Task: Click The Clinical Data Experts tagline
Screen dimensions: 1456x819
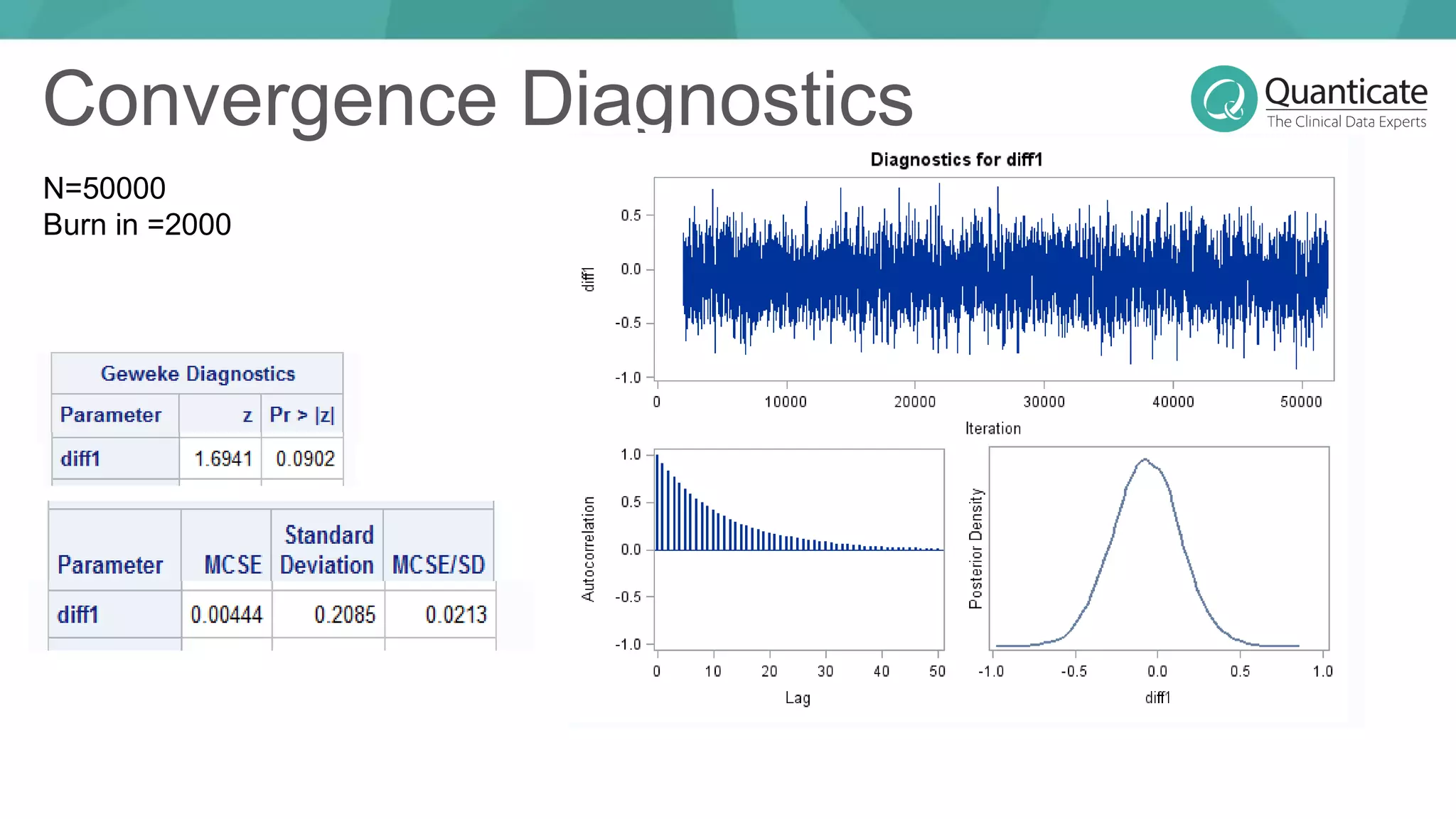Action: tap(1346, 122)
